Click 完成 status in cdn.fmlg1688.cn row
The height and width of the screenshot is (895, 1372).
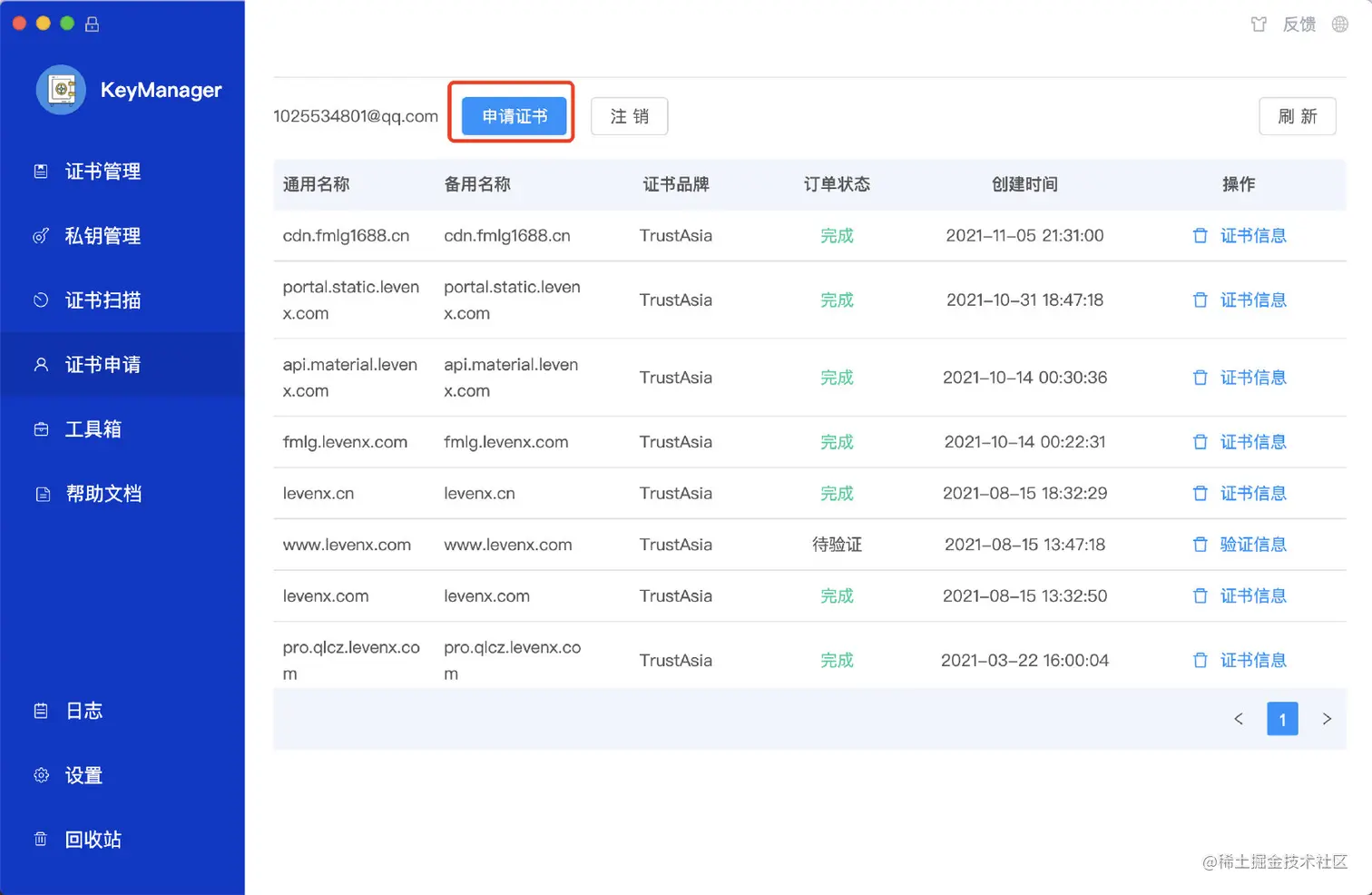pyautogui.click(x=837, y=236)
